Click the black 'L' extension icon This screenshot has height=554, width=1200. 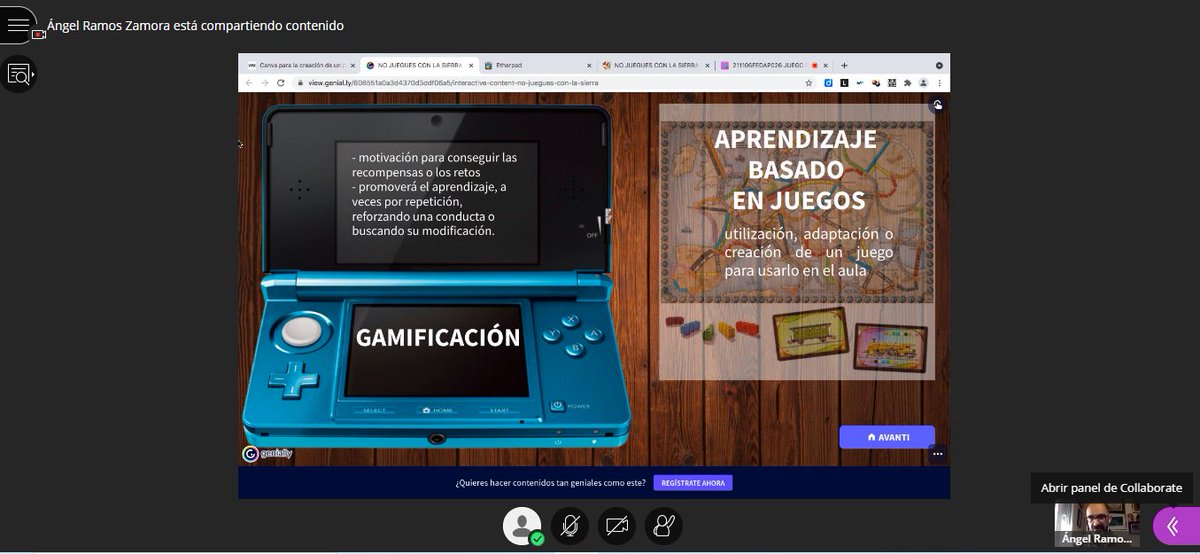coord(844,83)
